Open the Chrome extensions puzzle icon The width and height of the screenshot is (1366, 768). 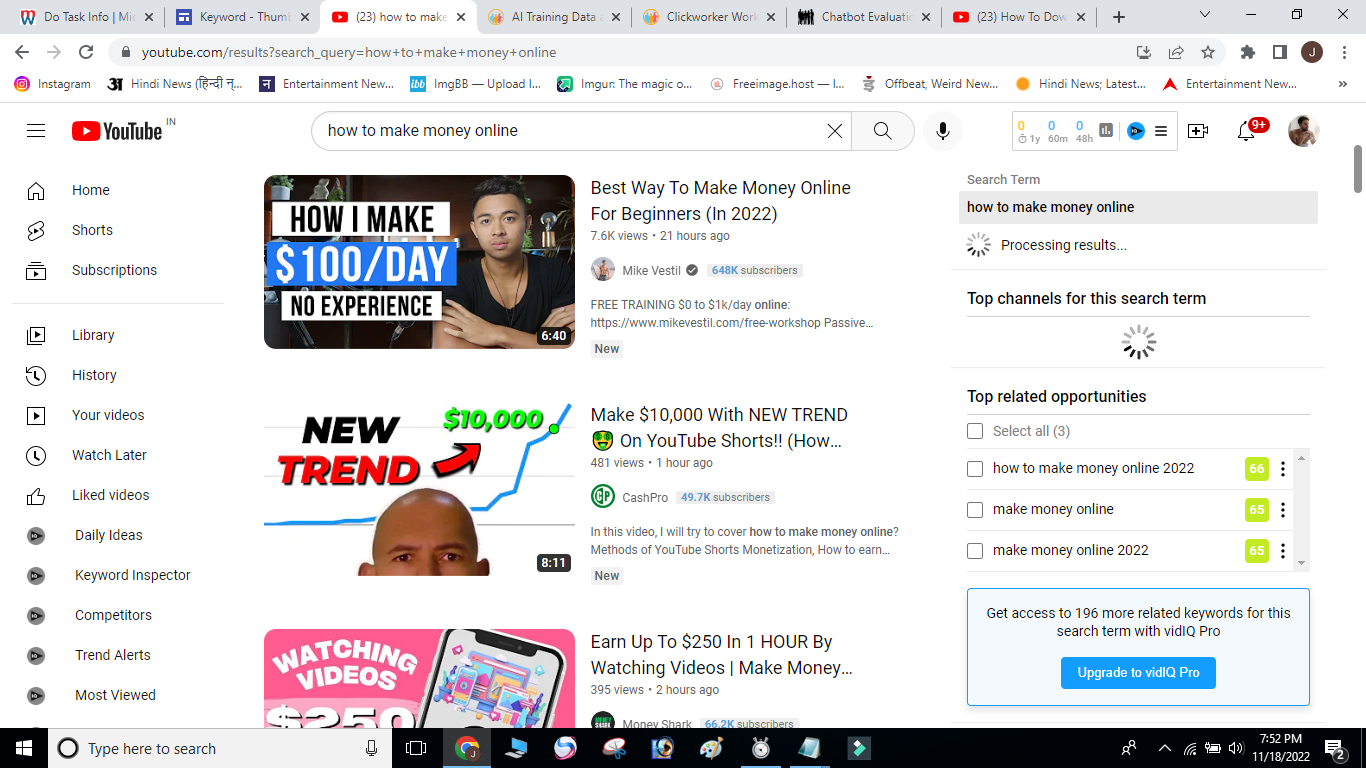pyautogui.click(x=1247, y=52)
